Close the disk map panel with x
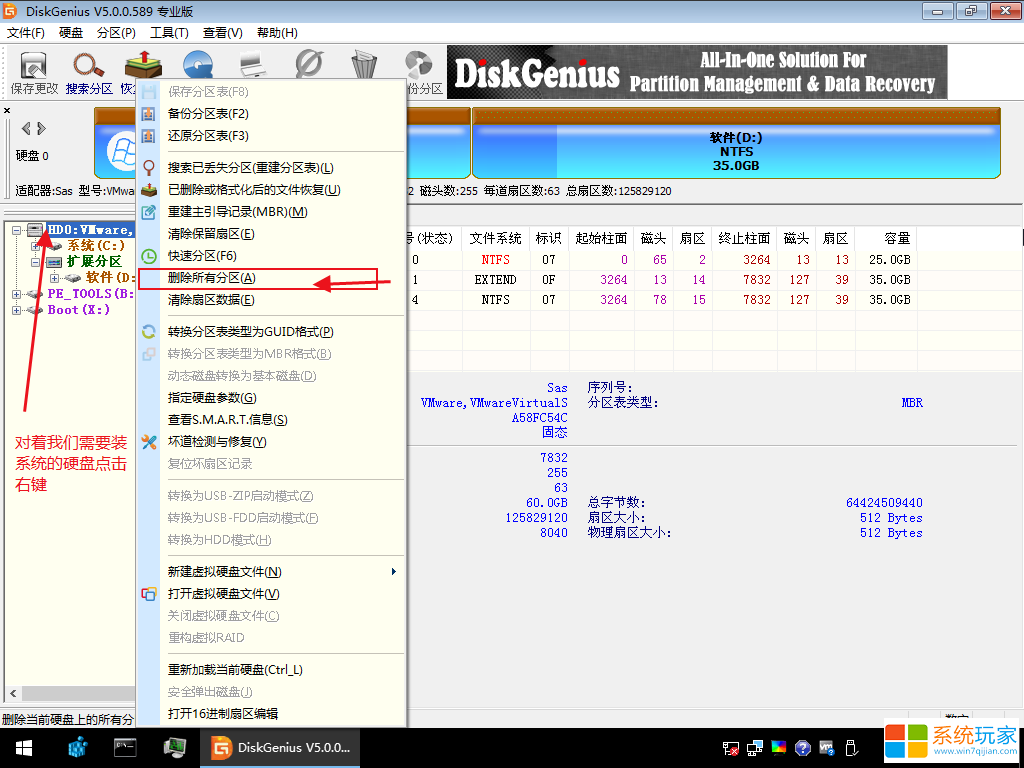Screen dimensions: 1024x768 coord(7,110)
